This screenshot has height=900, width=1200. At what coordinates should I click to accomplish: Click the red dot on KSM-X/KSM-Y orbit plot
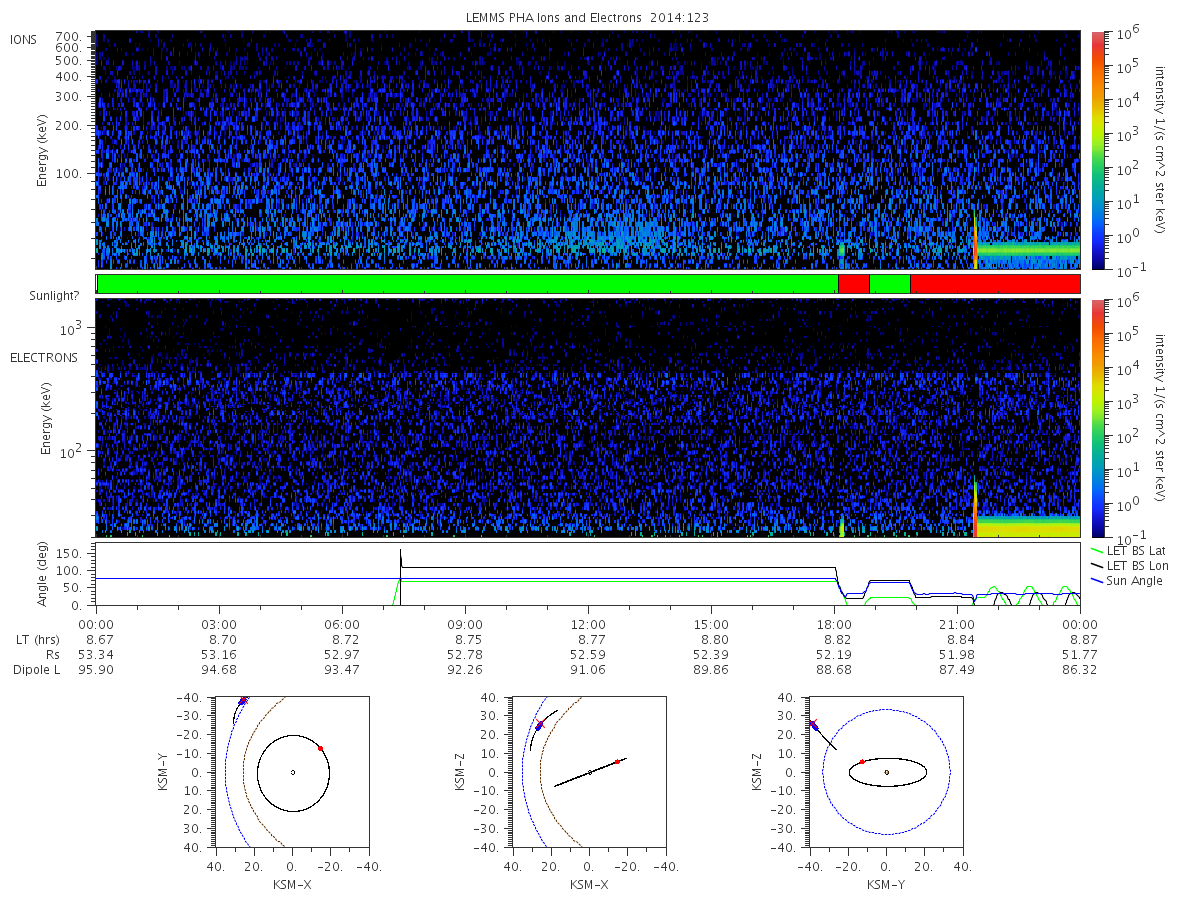(320, 748)
